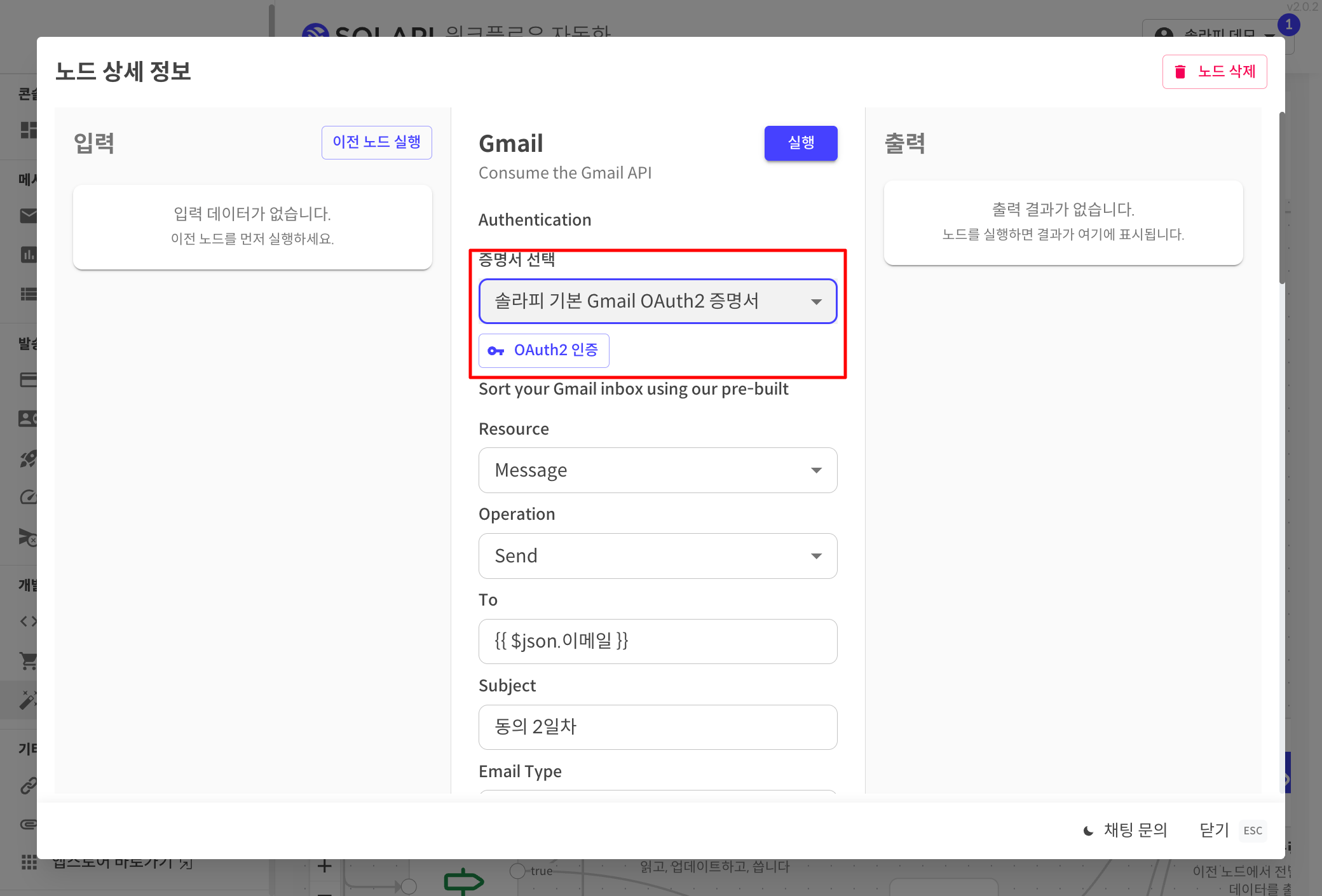This screenshot has height=896, width=1322.
Task: Click the notification badge showing 1
Action: pos(1288,25)
